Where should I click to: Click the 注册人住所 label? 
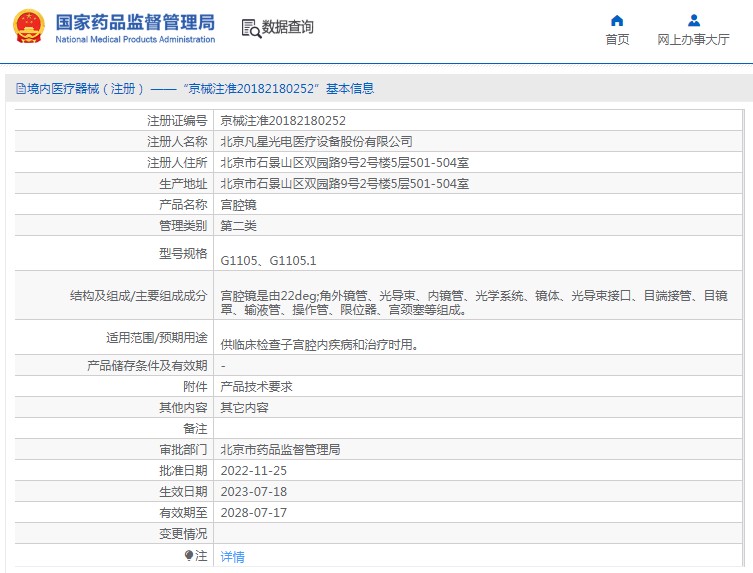(177, 163)
